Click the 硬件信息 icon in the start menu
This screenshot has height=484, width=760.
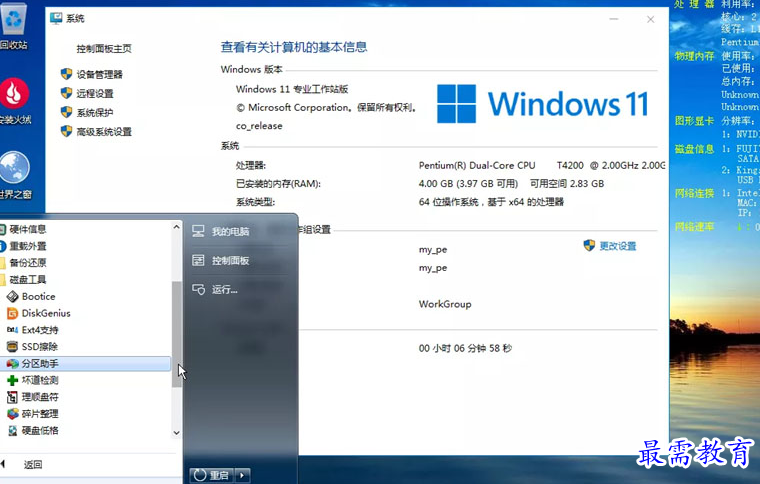click(x=2, y=229)
